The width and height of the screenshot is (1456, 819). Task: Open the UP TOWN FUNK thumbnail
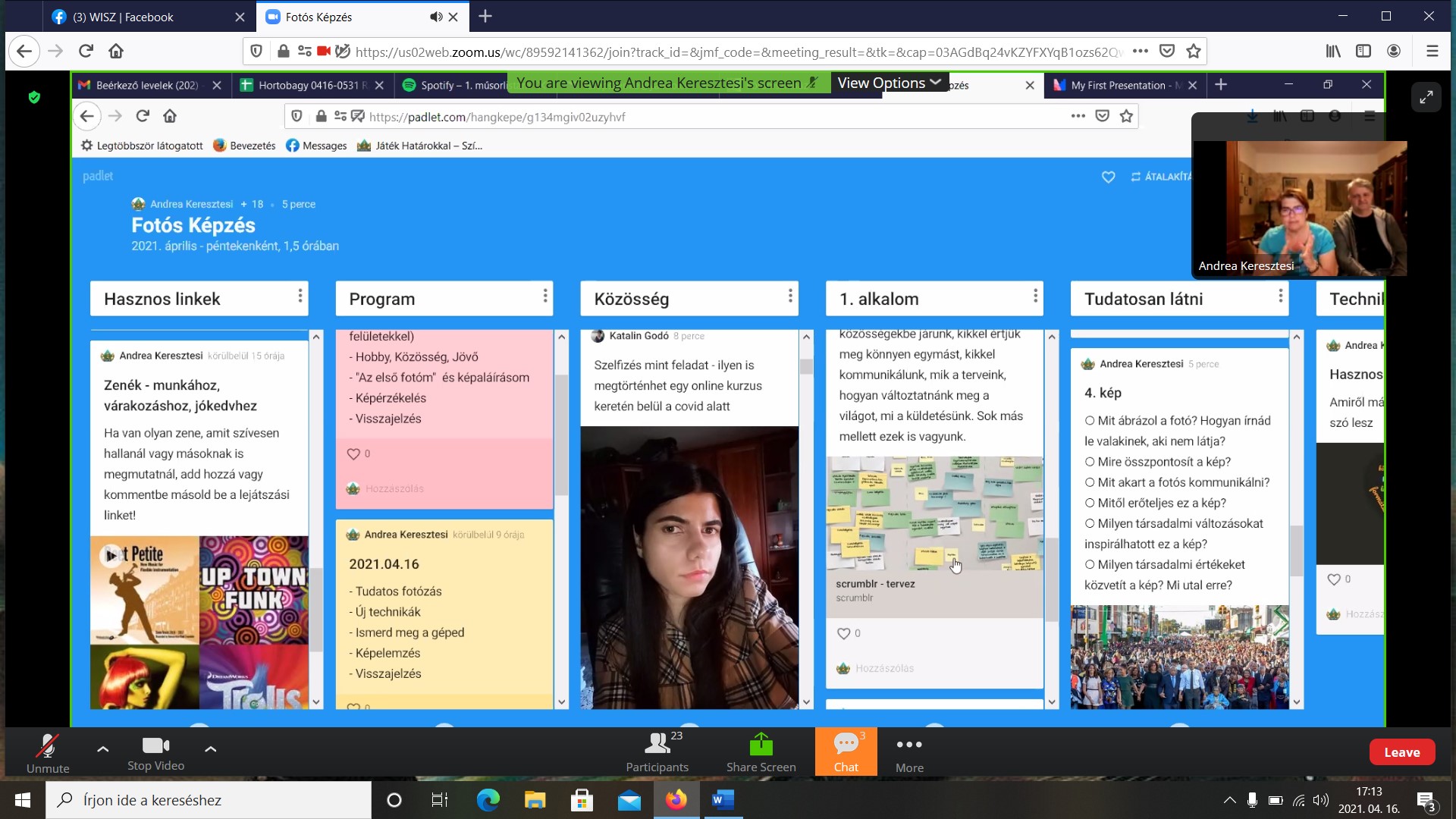(x=254, y=591)
